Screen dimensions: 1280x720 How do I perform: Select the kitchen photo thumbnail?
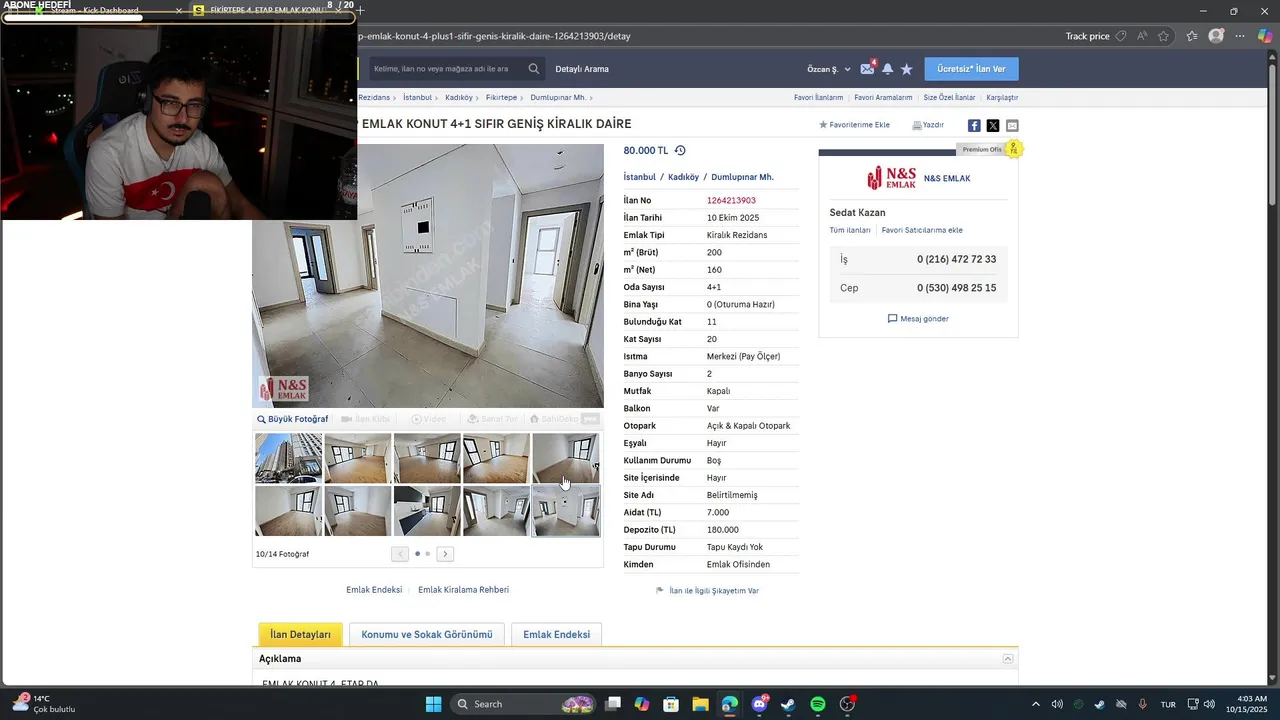[427, 511]
